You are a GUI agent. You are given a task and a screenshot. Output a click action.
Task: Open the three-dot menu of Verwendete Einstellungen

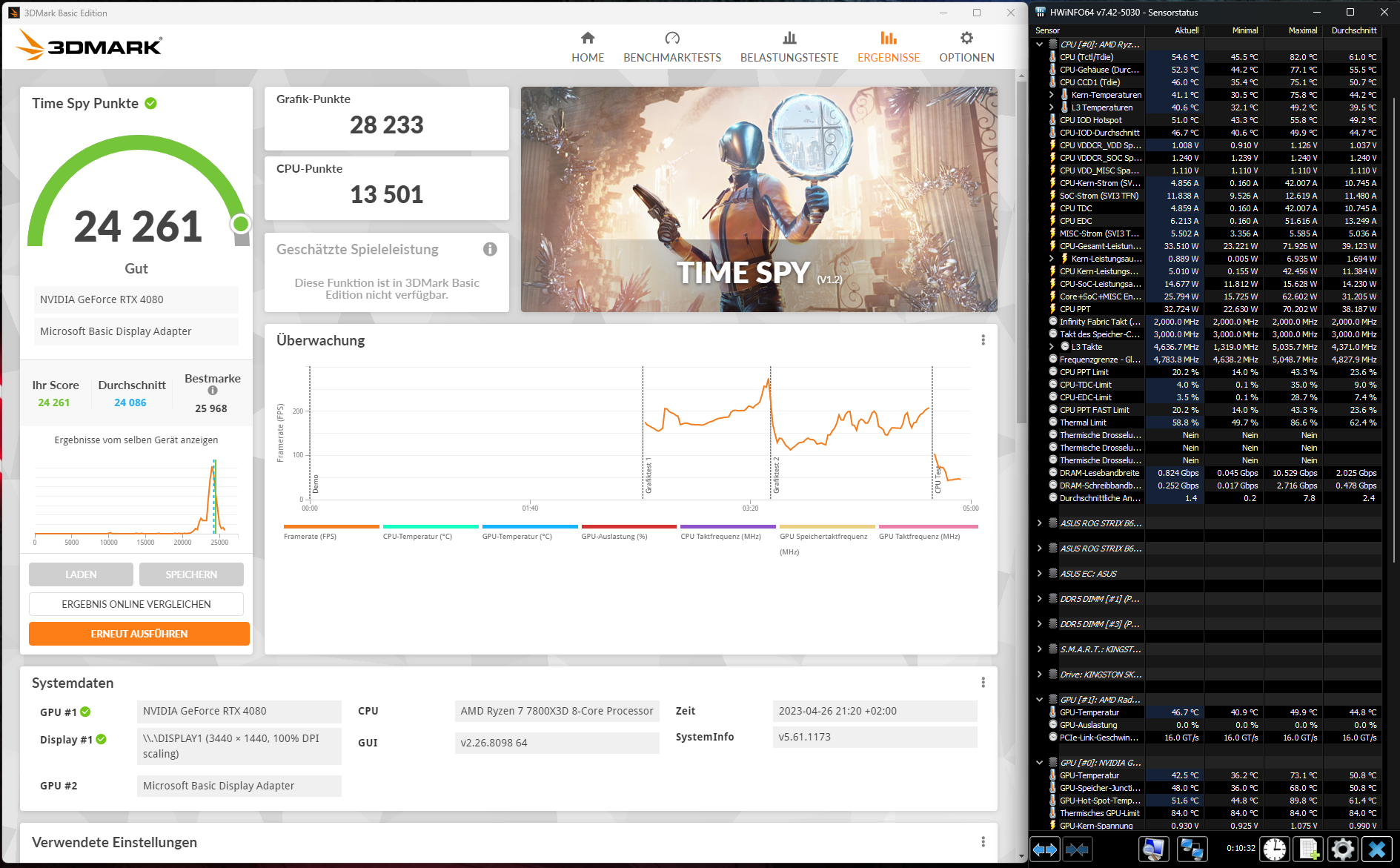click(x=983, y=842)
